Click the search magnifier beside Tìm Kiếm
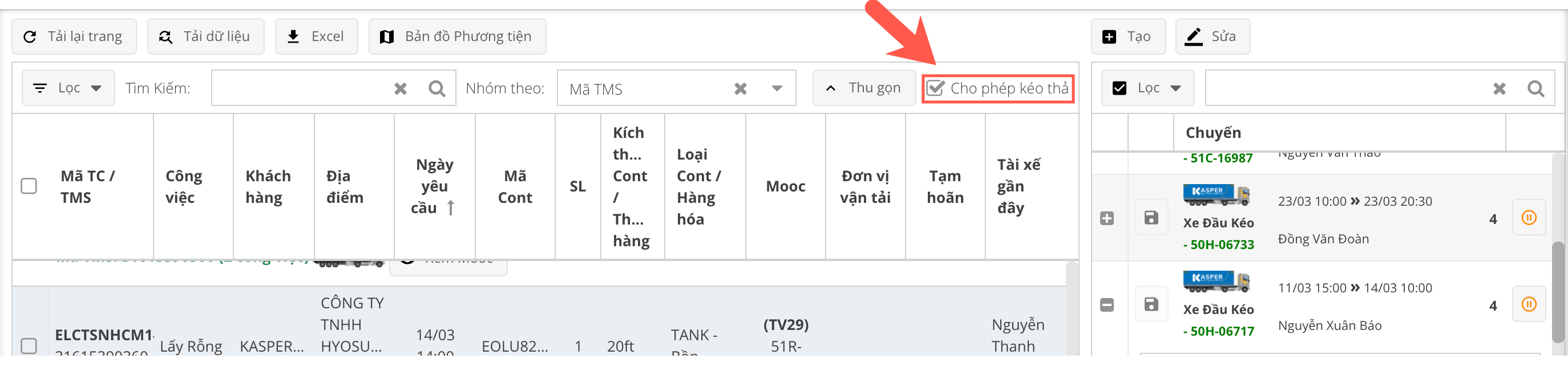Screen dimensions: 1568x367 click(437, 89)
